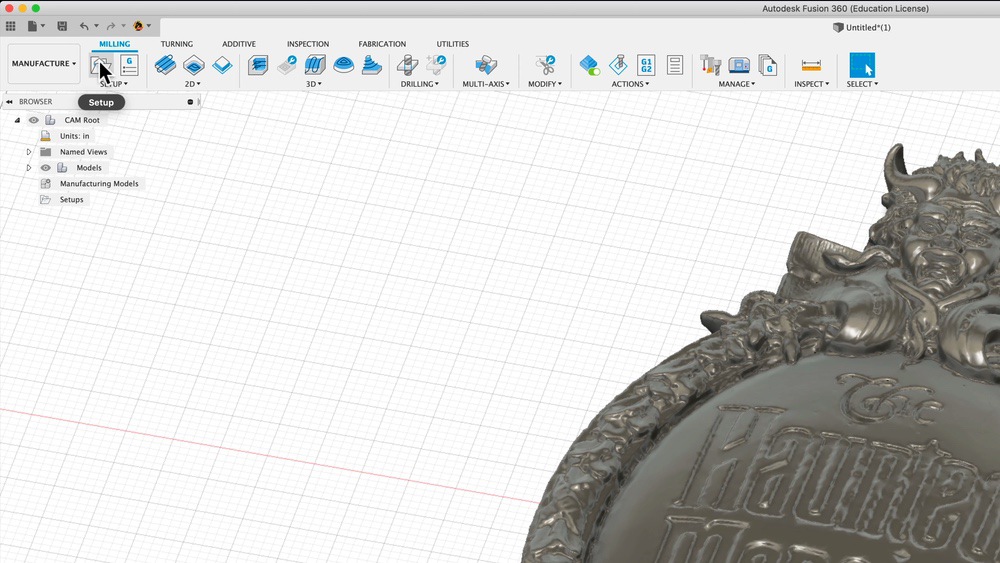
Task: Switch to the MILLING tab
Action: (115, 44)
